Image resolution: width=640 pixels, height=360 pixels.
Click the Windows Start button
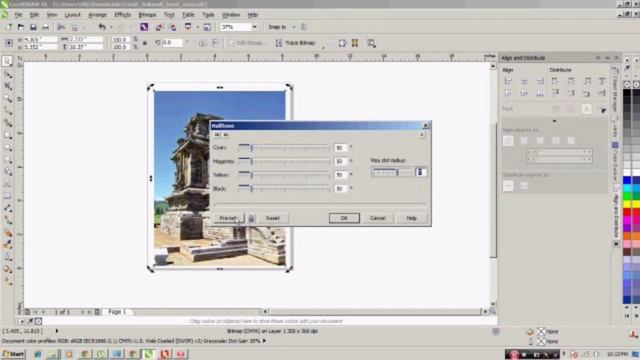click(x=13, y=354)
